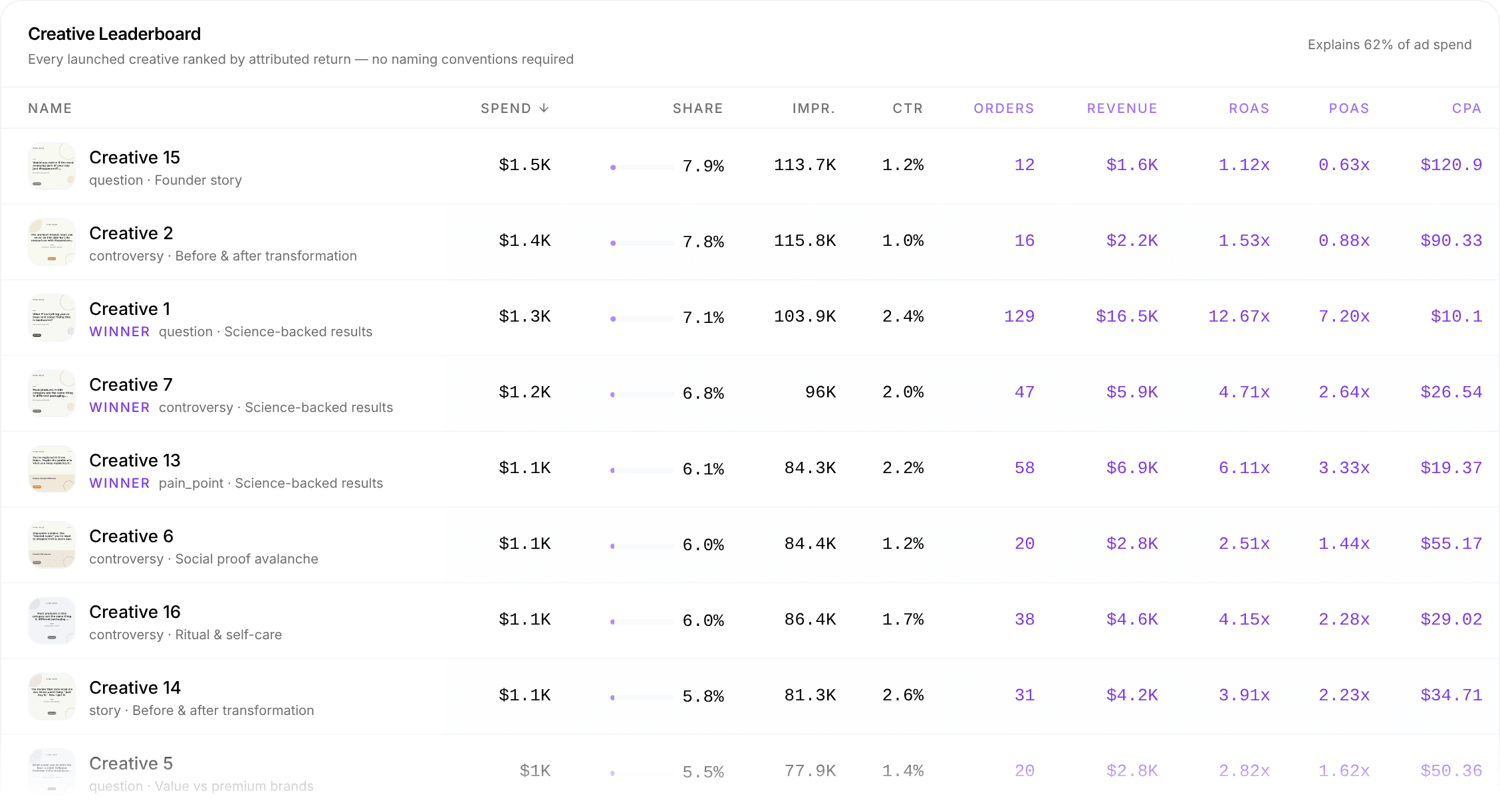Click the CTR column header
This screenshot has width=1500, height=812.
tap(908, 108)
